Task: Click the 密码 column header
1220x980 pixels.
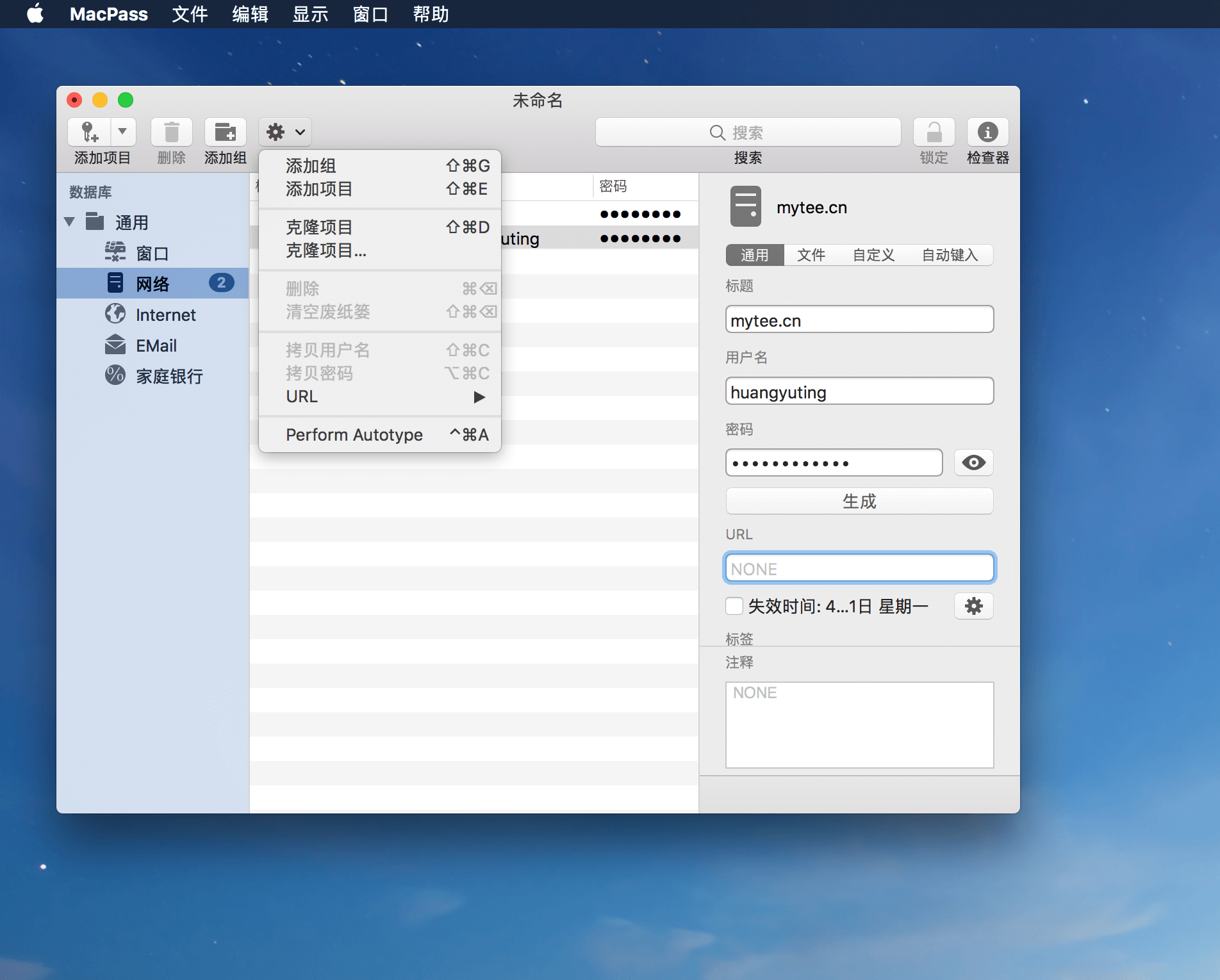Action: 645,186
